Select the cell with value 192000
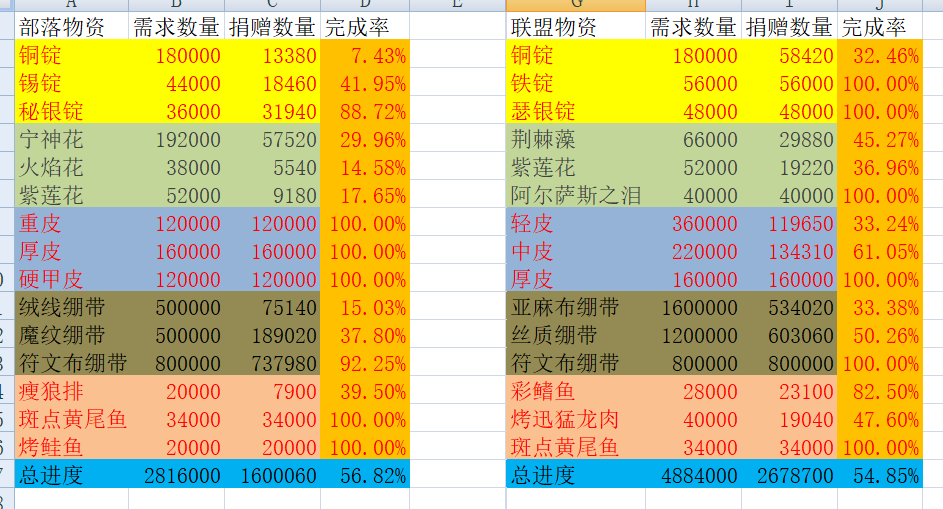Viewport: 943px width, 509px height. [x=178, y=139]
